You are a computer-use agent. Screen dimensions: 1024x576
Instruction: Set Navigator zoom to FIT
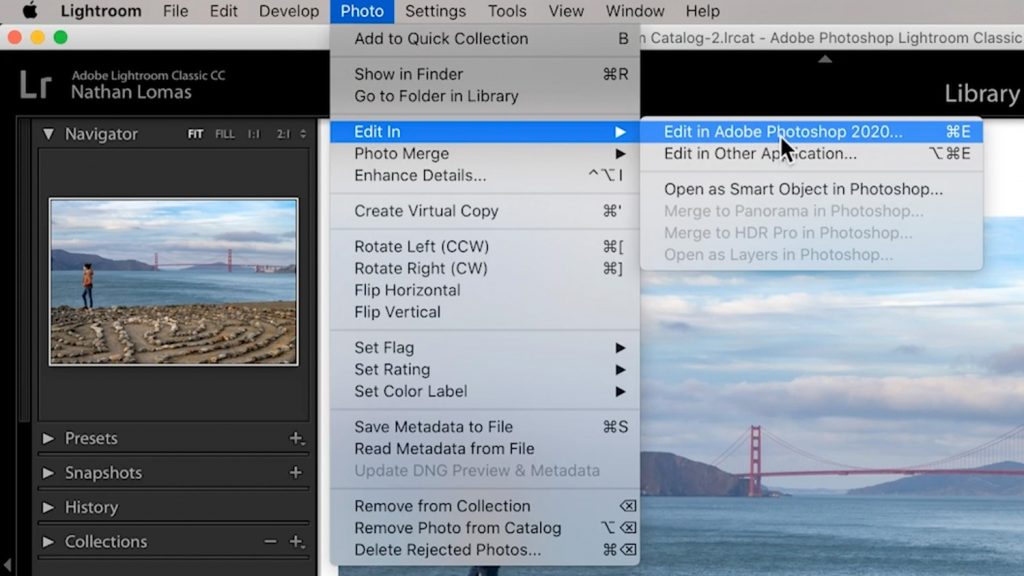195,134
